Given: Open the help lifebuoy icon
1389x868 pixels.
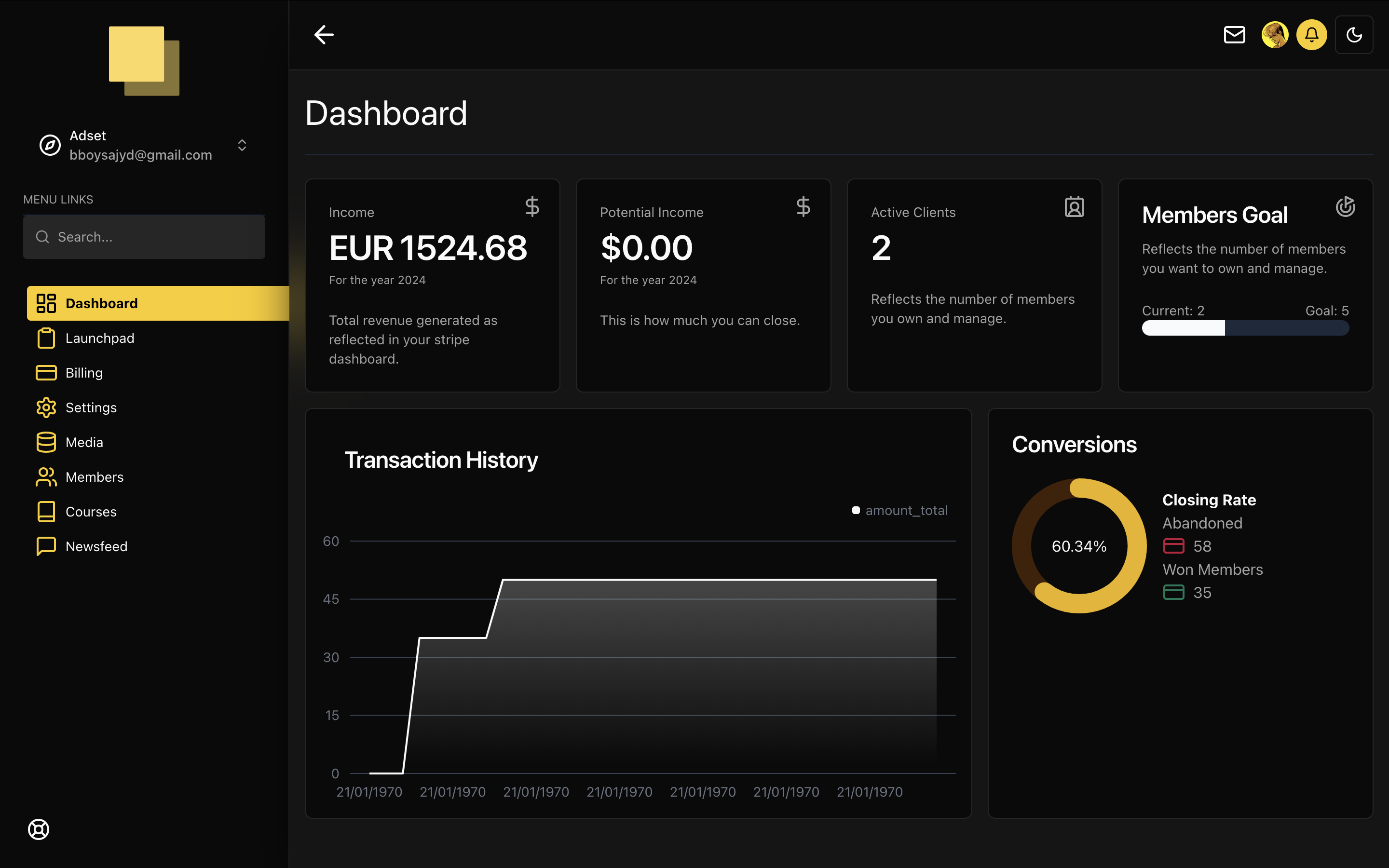Looking at the screenshot, I should [39, 829].
